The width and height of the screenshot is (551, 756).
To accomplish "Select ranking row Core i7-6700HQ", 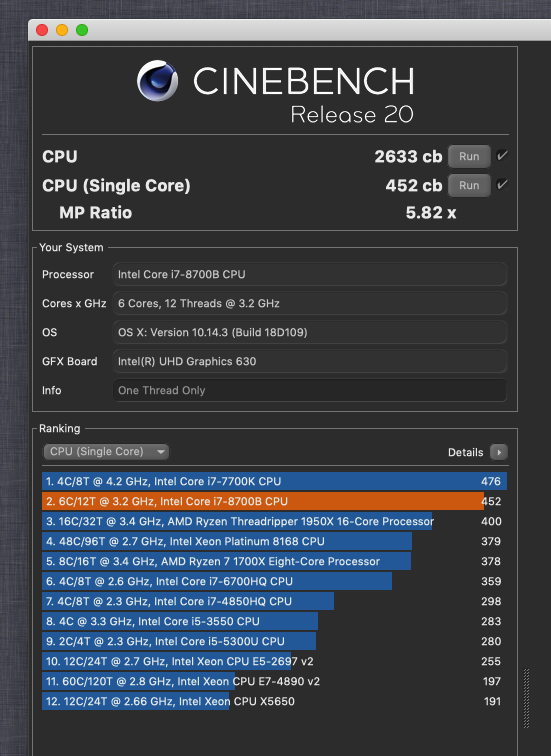I will (274, 581).
